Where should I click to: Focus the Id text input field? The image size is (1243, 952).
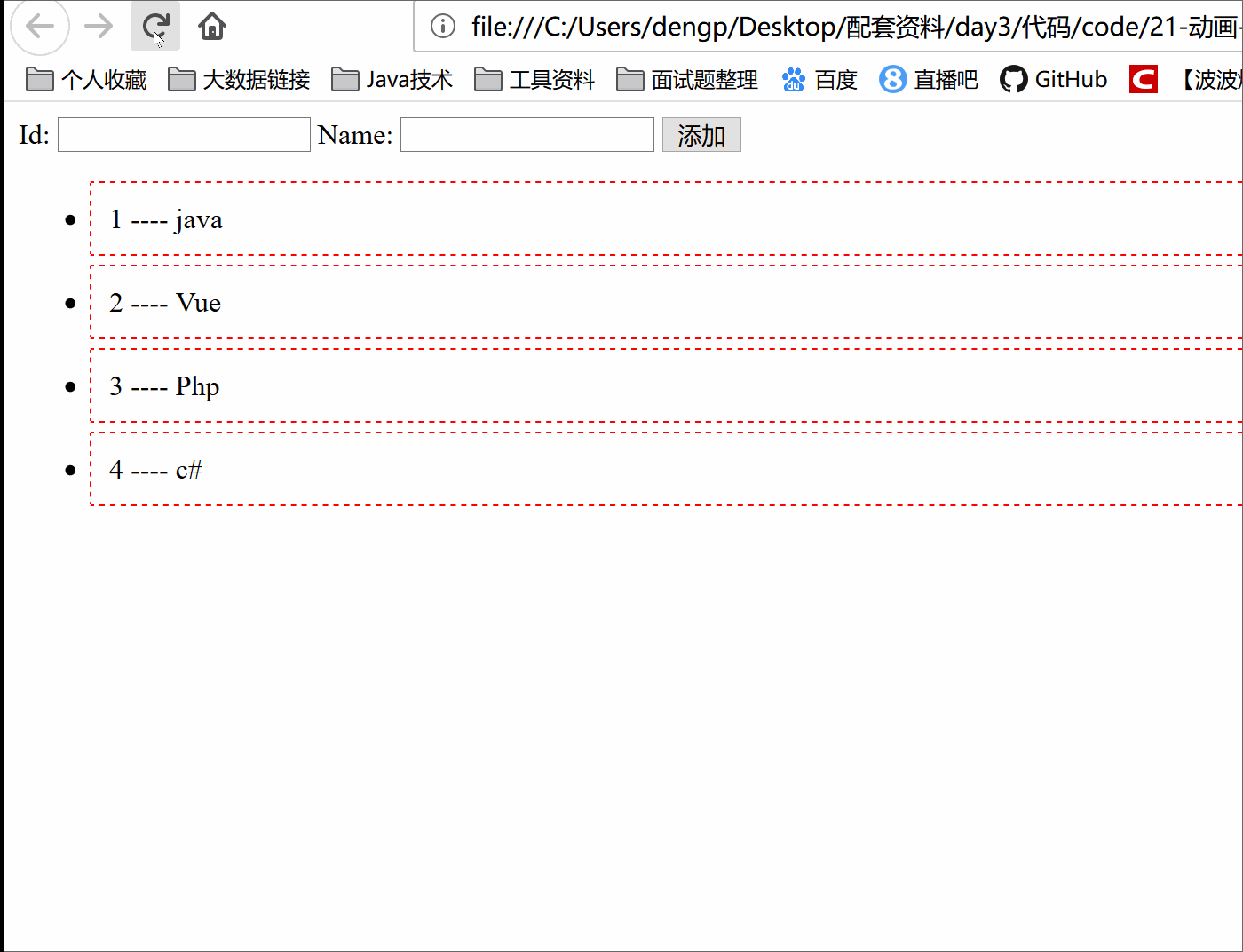point(184,135)
